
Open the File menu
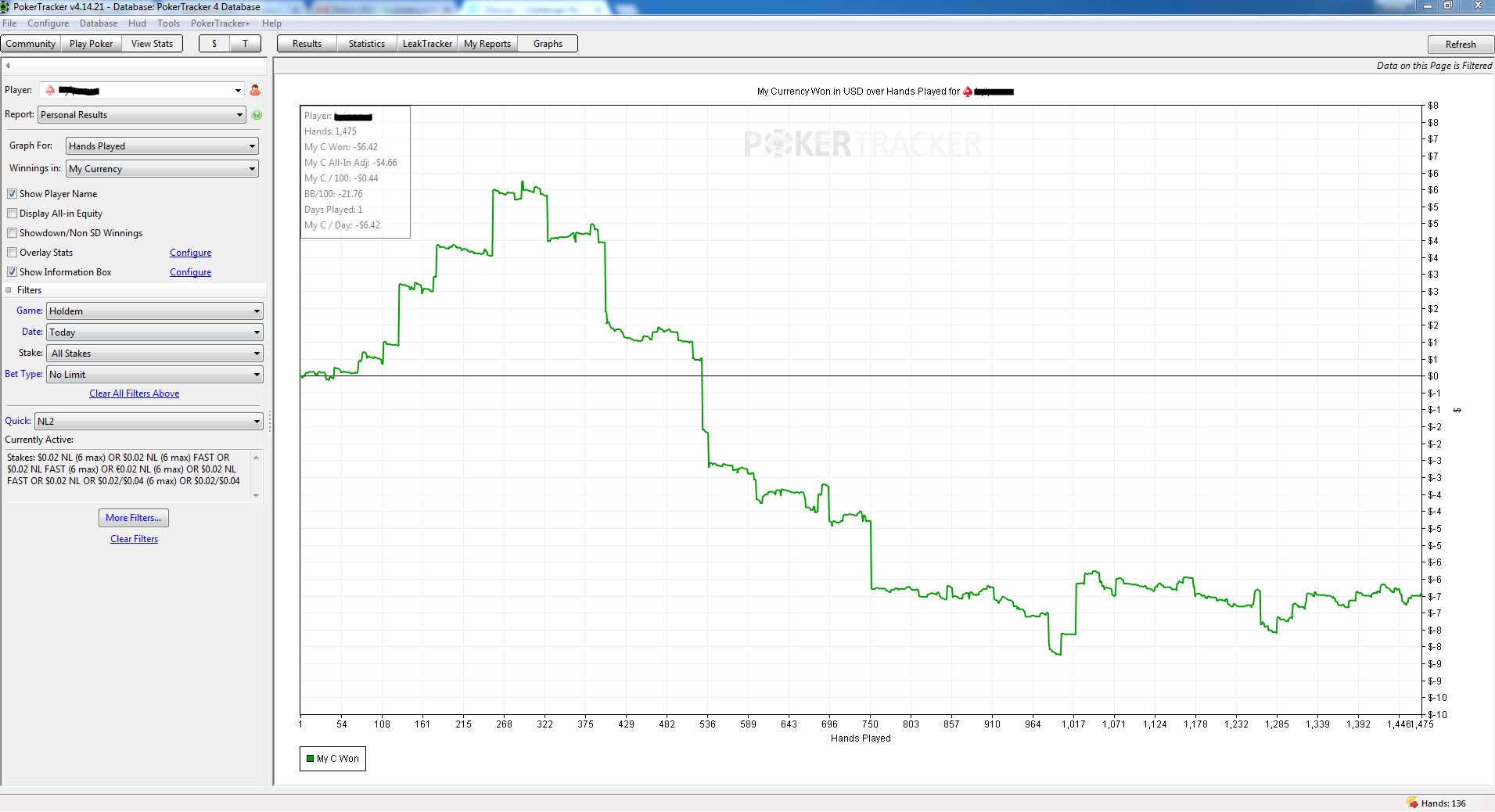tap(9, 23)
